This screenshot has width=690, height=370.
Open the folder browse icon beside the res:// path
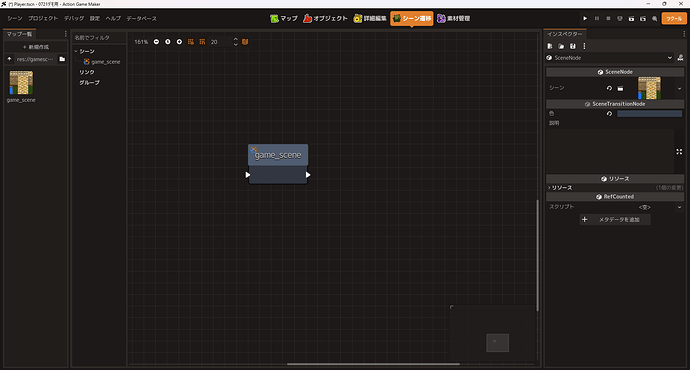62,59
